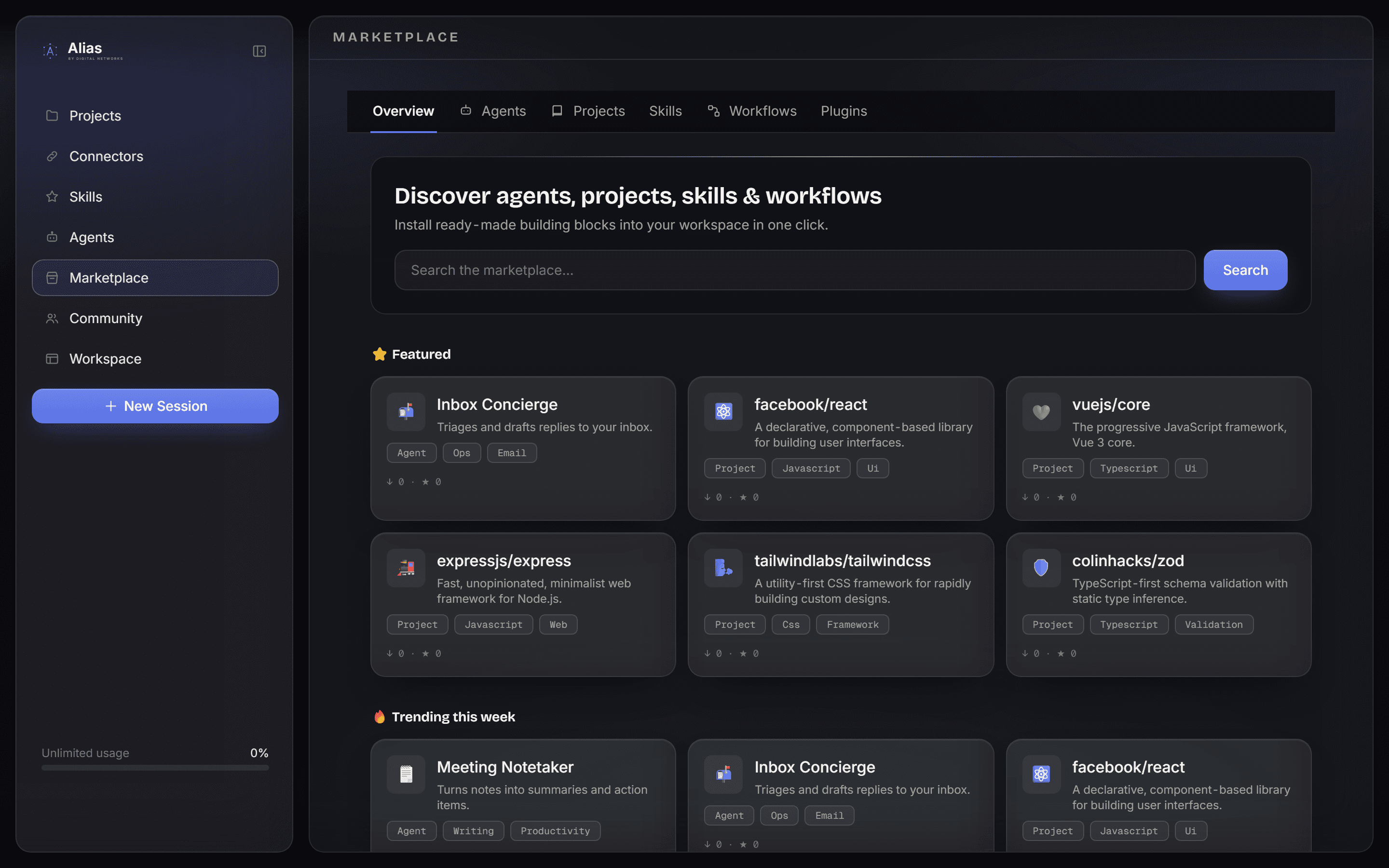Image resolution: width=1389 pixels, height=868 pixels.
Task: Click the Framework tag on tailwindcss card
Action: (x=852, y=624)
